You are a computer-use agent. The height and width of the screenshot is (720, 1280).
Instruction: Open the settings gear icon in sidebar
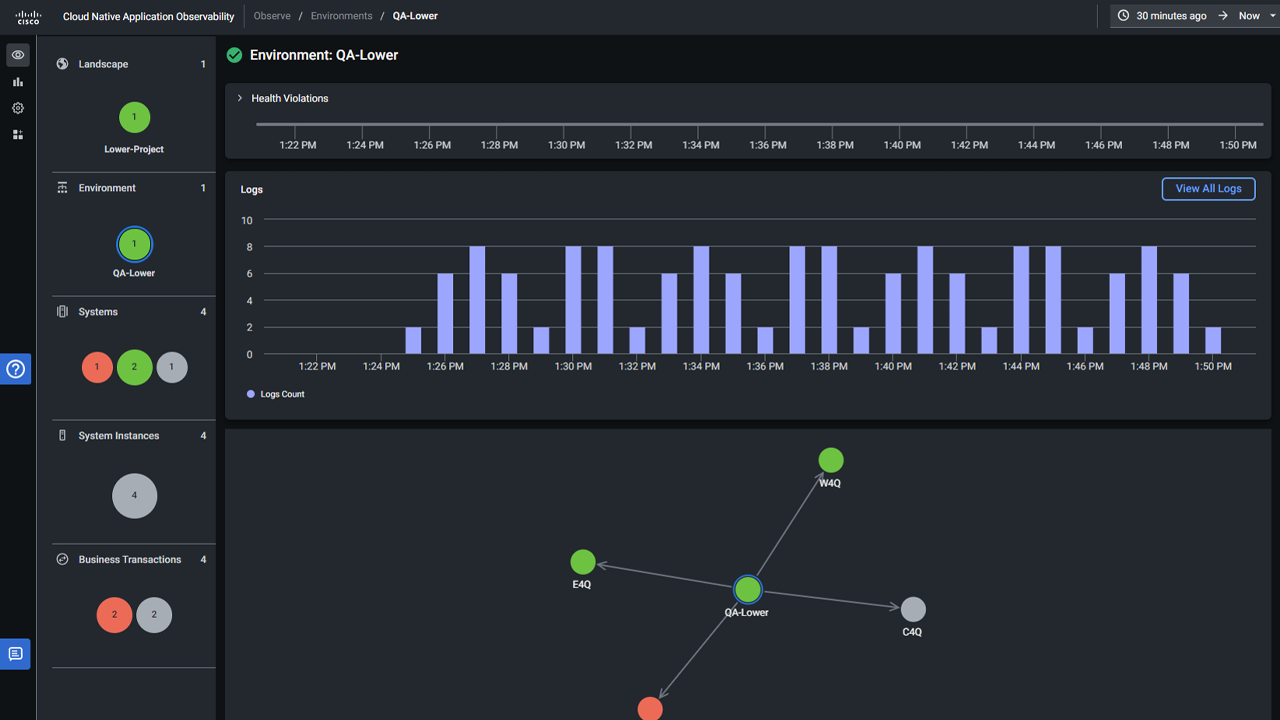(x=16, y=108)
